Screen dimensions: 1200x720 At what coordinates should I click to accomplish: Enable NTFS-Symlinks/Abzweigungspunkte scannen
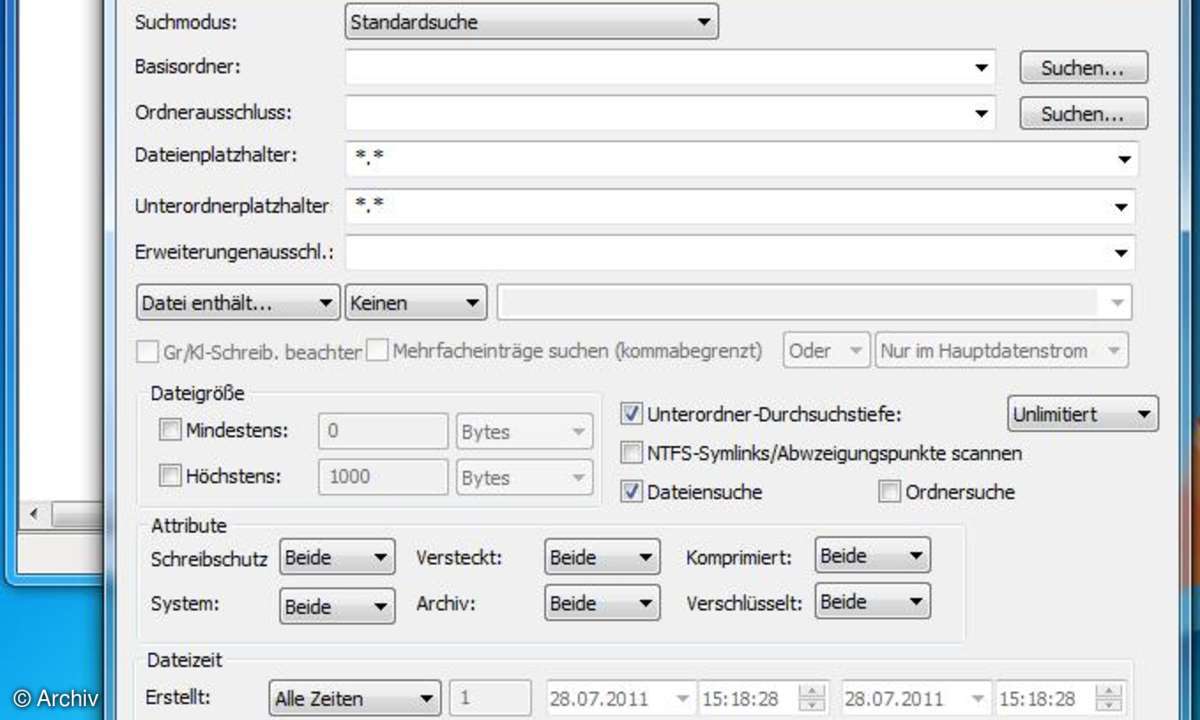tap(631, 453)
